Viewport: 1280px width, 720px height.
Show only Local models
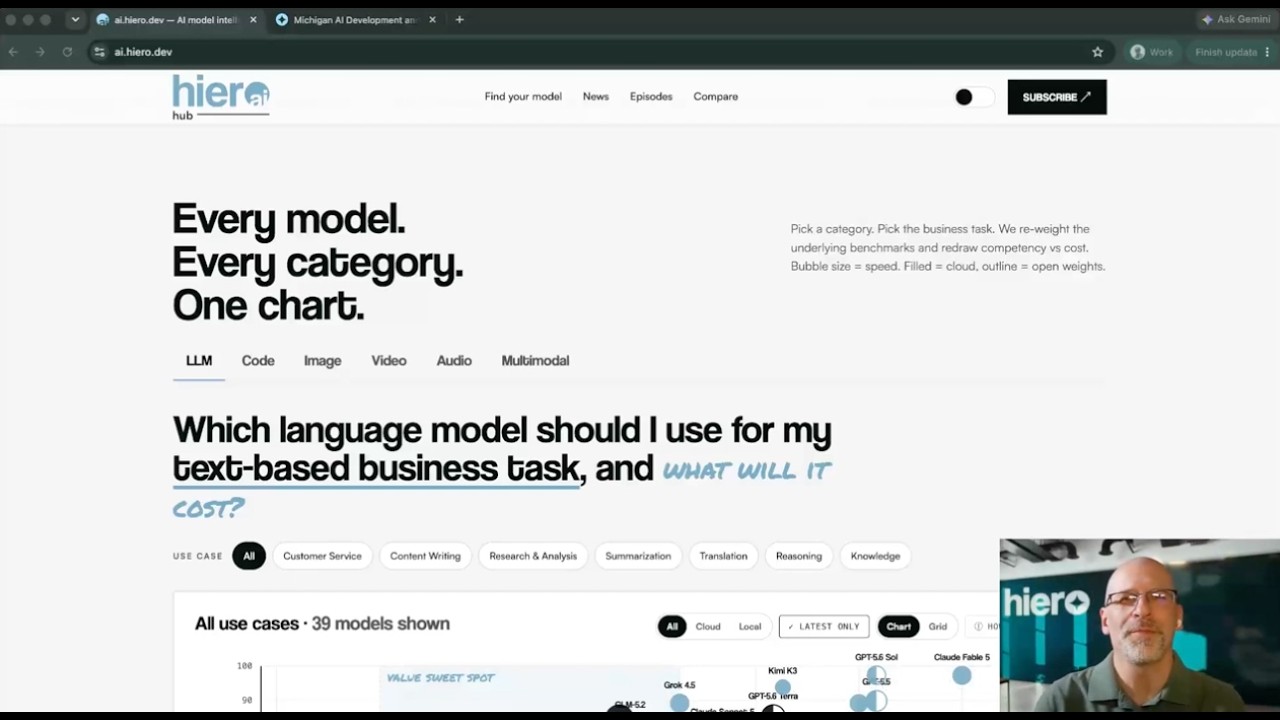[750, 627]
